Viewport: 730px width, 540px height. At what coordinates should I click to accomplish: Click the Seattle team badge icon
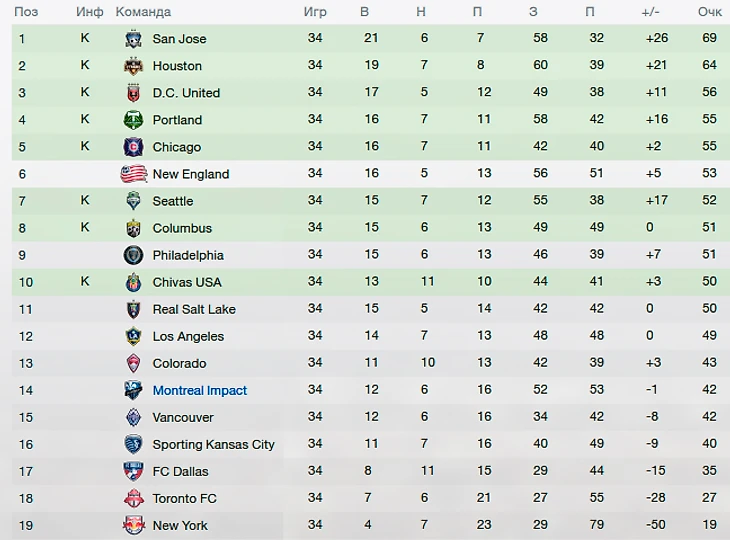(133, 201)
